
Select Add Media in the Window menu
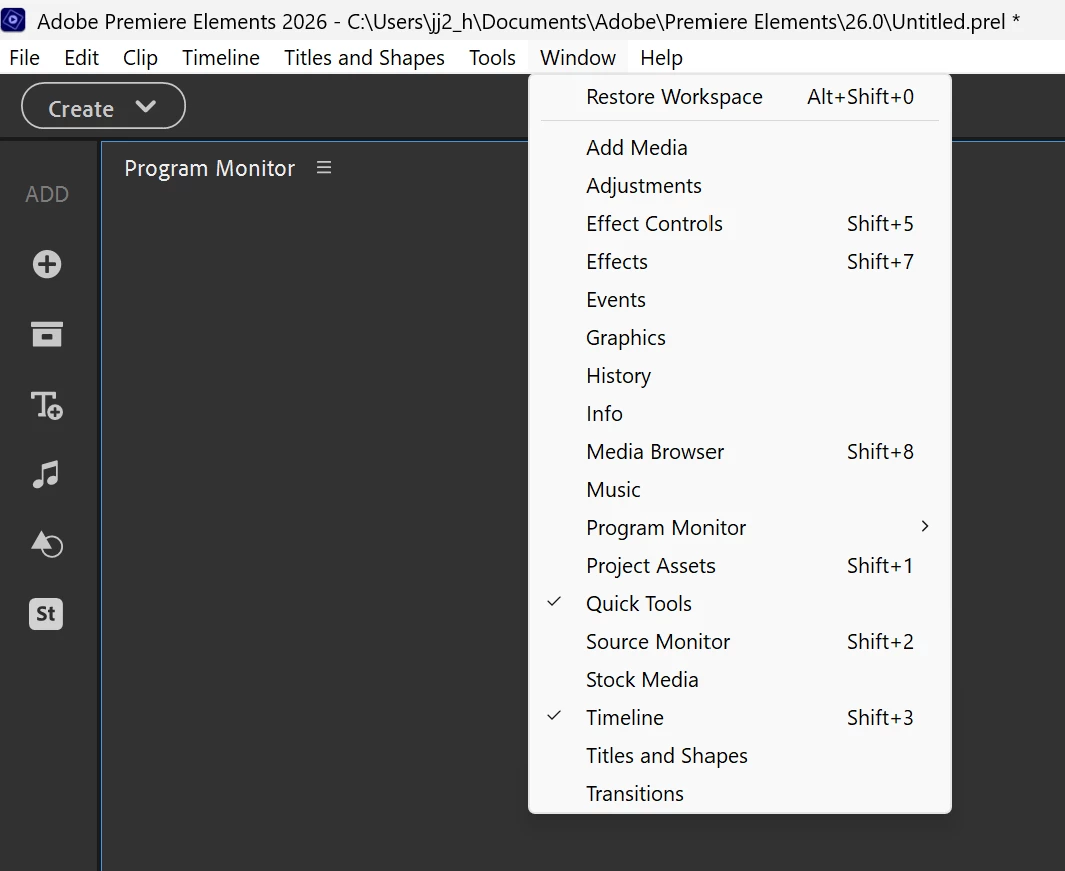coord(740,147)
